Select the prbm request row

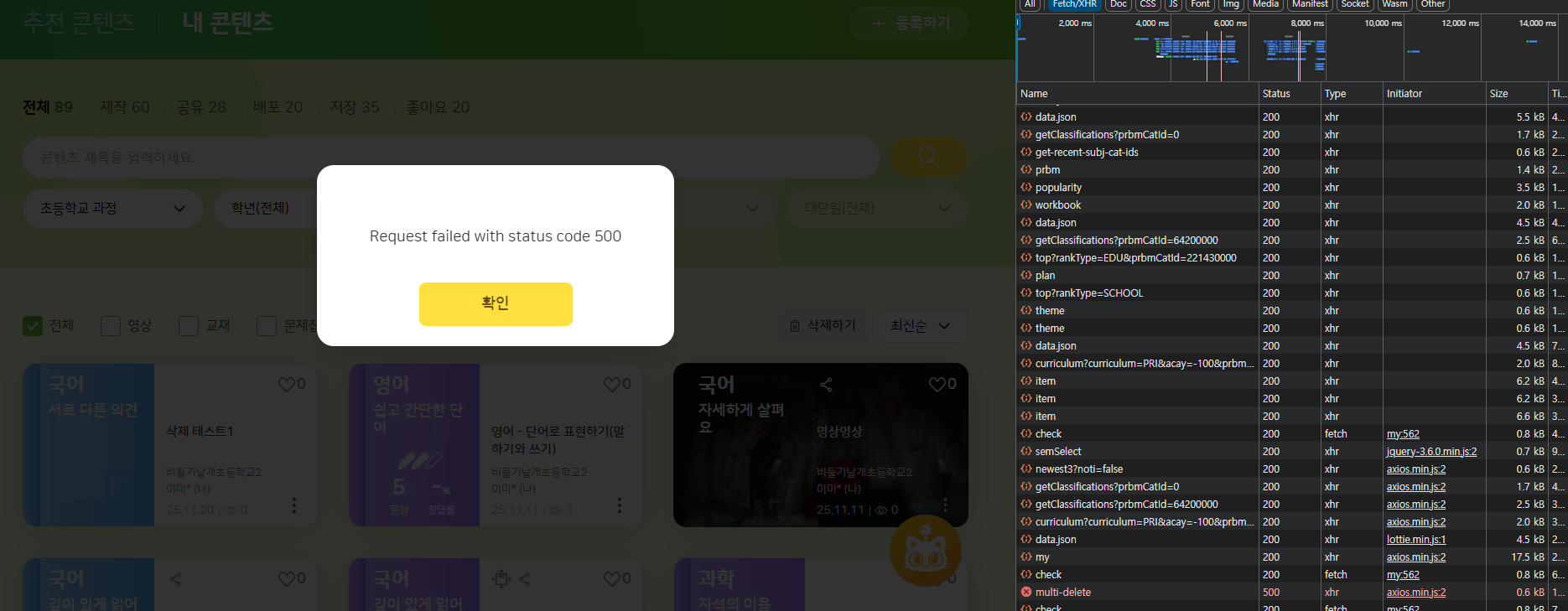[1292, 170]
